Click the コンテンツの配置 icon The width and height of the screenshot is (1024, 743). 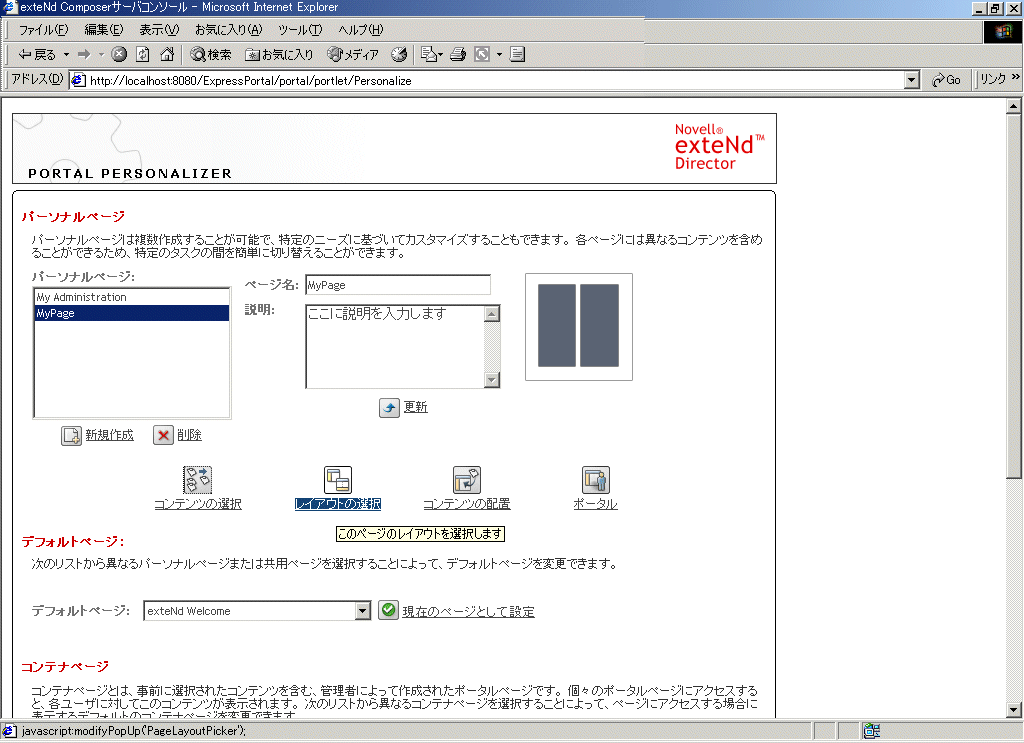coord(467,480)
